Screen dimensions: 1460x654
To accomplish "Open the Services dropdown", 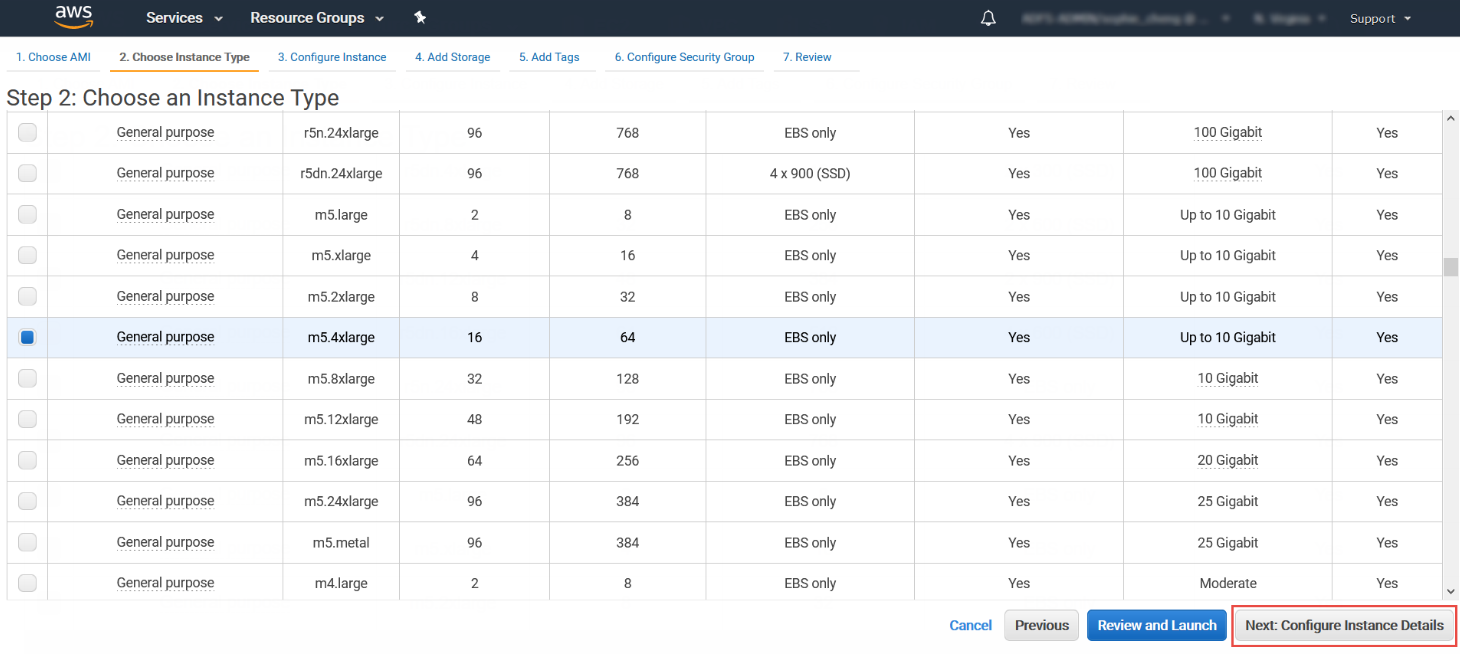I will tap(183, 17).
